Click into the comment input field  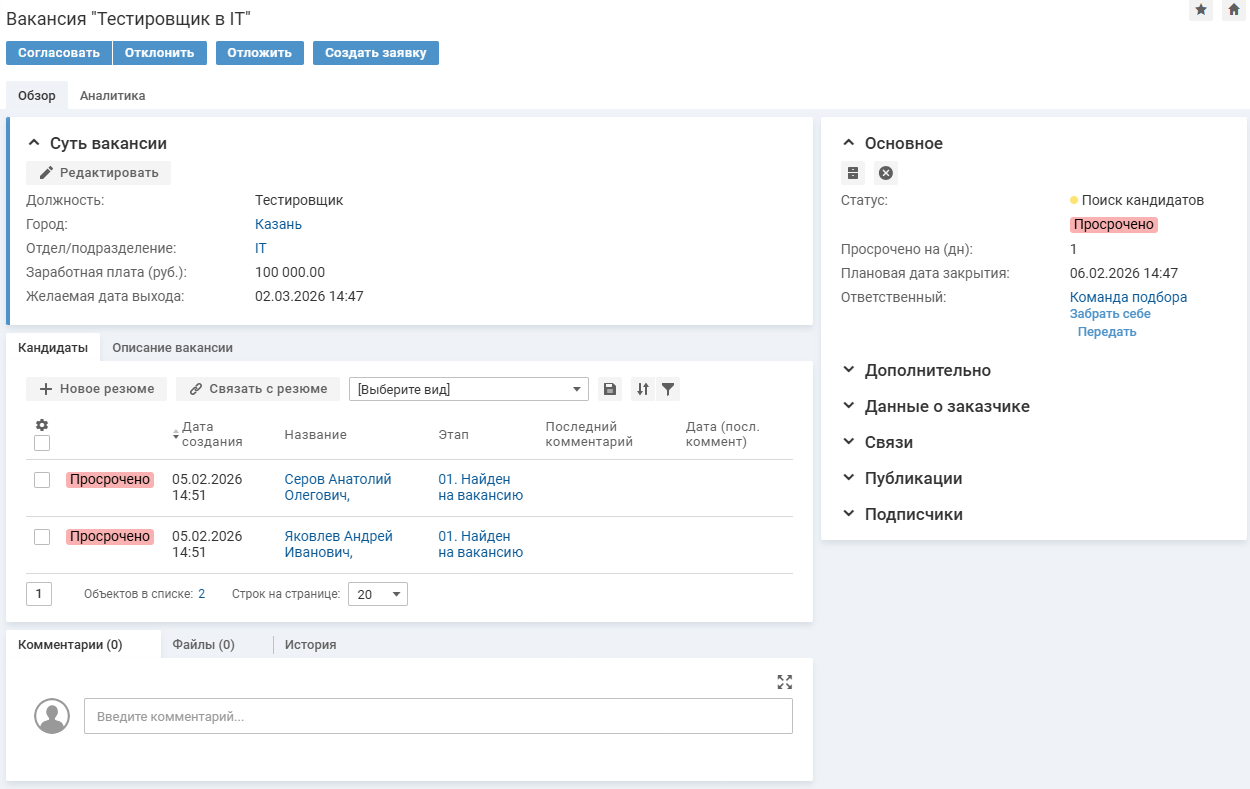(x=438, y=716)
